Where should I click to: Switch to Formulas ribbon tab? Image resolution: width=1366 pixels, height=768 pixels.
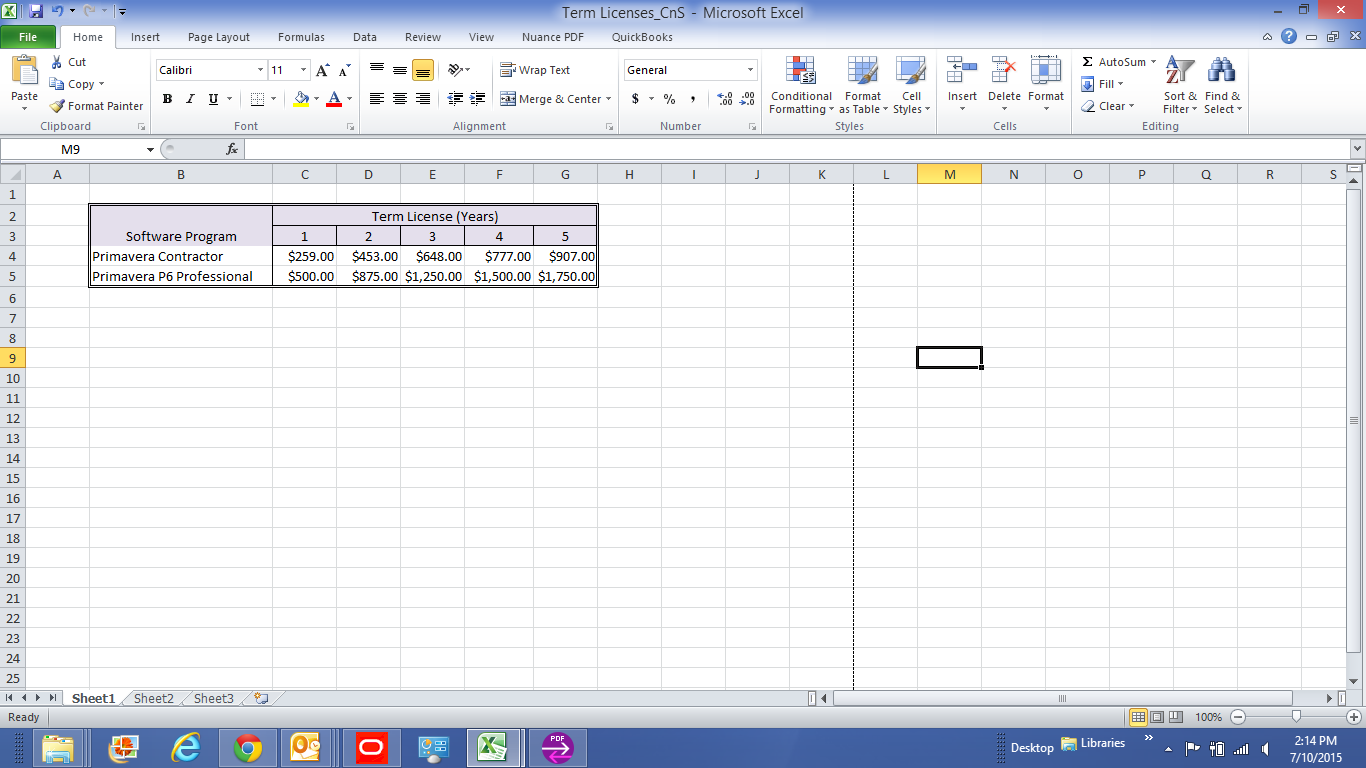click(x=301, y=37)
